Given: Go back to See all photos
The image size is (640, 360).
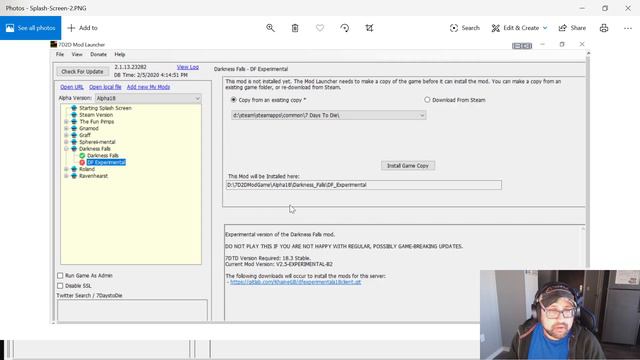Looking at the screenshot, I should click(x=31, y=28).
